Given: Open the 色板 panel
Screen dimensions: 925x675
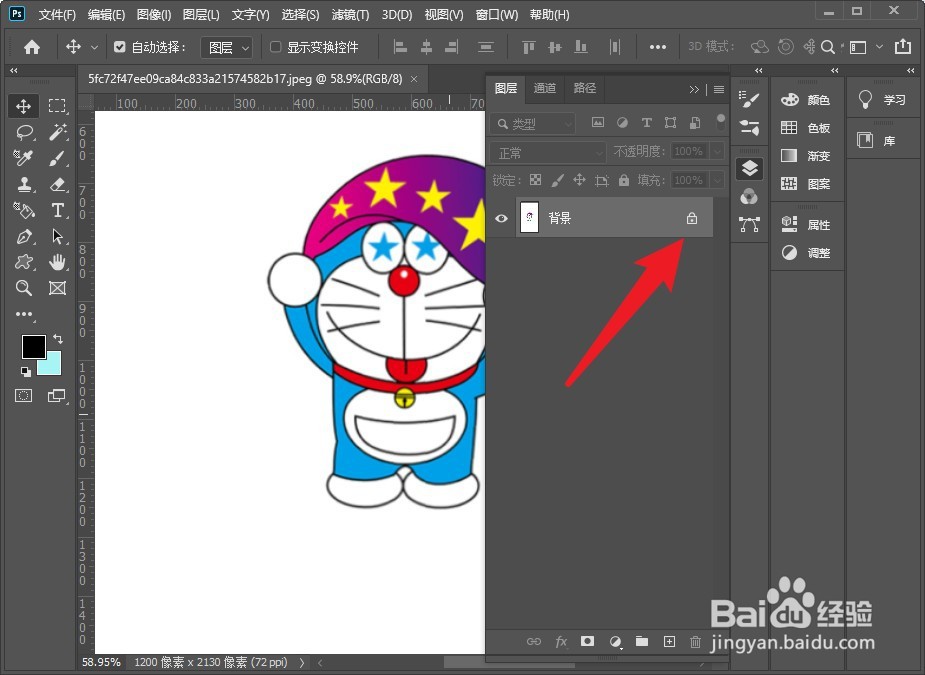Looking at the screenshot, I should [x=806, y=127].
